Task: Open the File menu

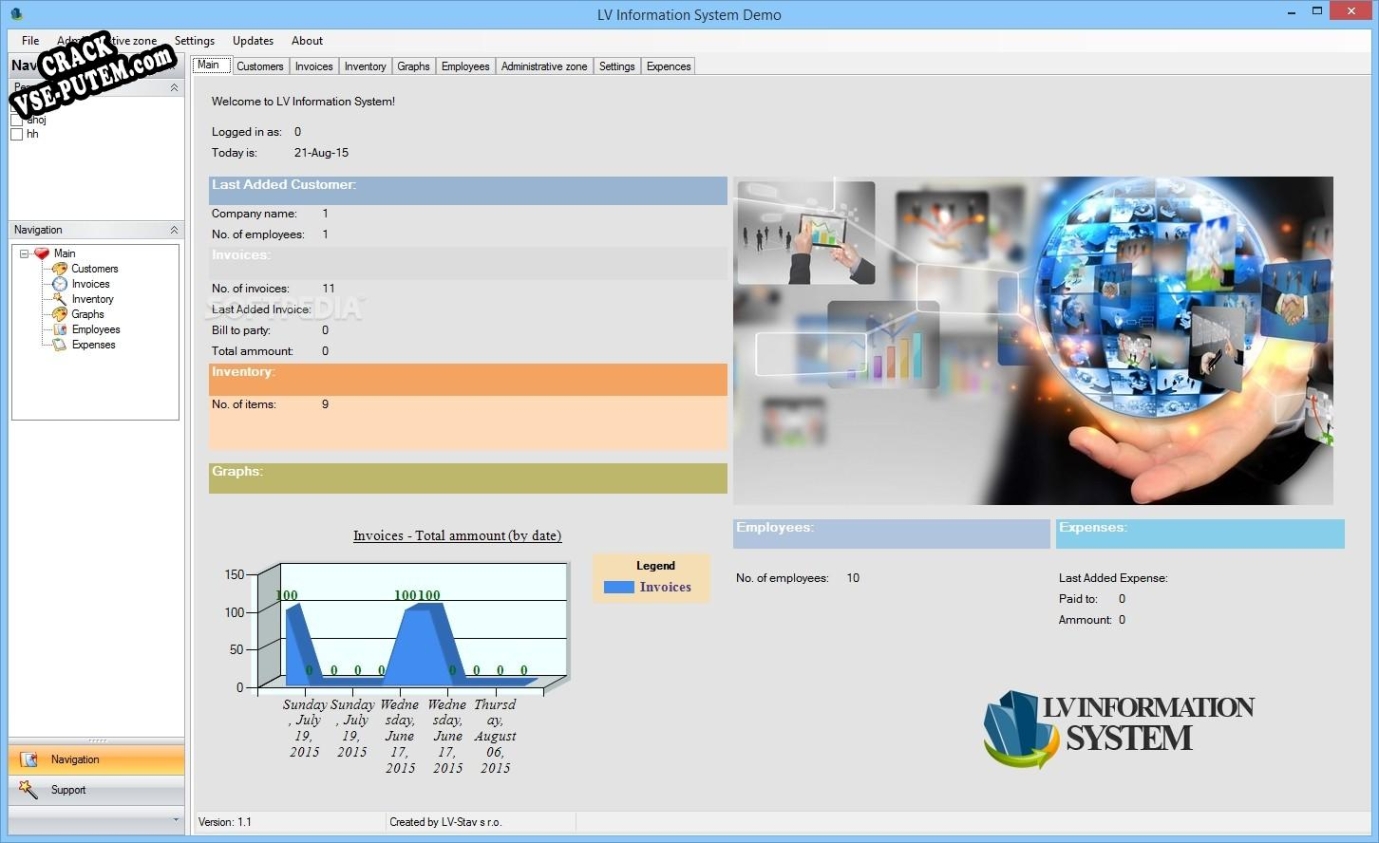Action: click(30, 41)
